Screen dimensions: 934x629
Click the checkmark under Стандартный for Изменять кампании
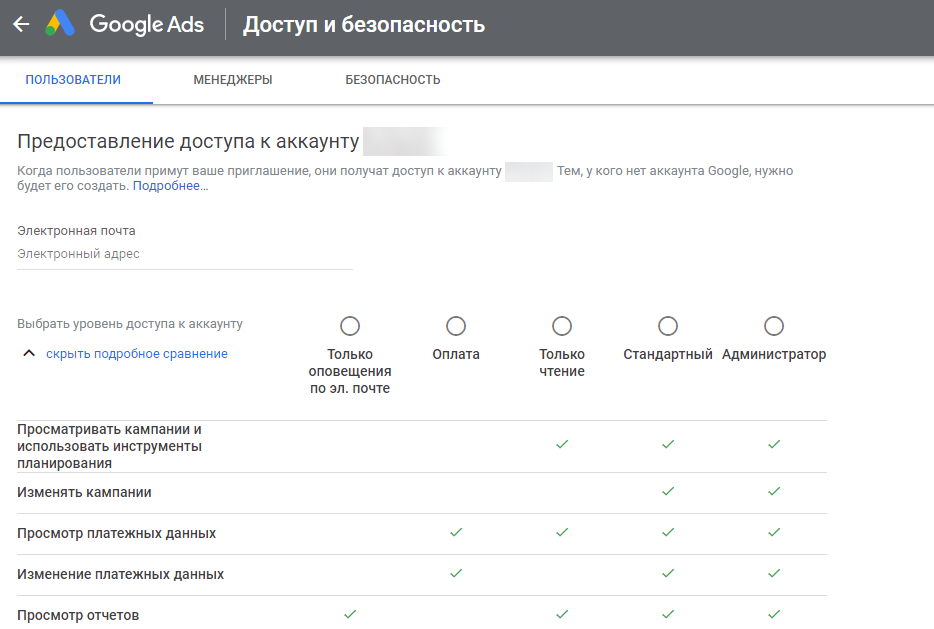pos(667,492)
